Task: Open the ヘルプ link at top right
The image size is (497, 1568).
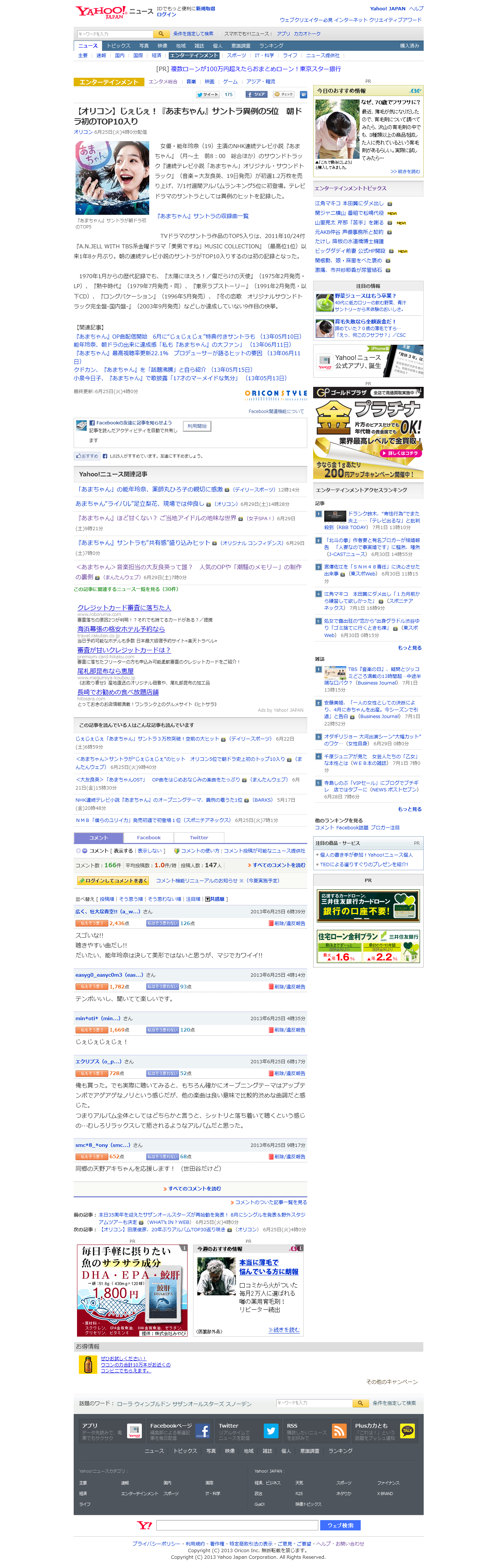Action: (x=417, y=8)
